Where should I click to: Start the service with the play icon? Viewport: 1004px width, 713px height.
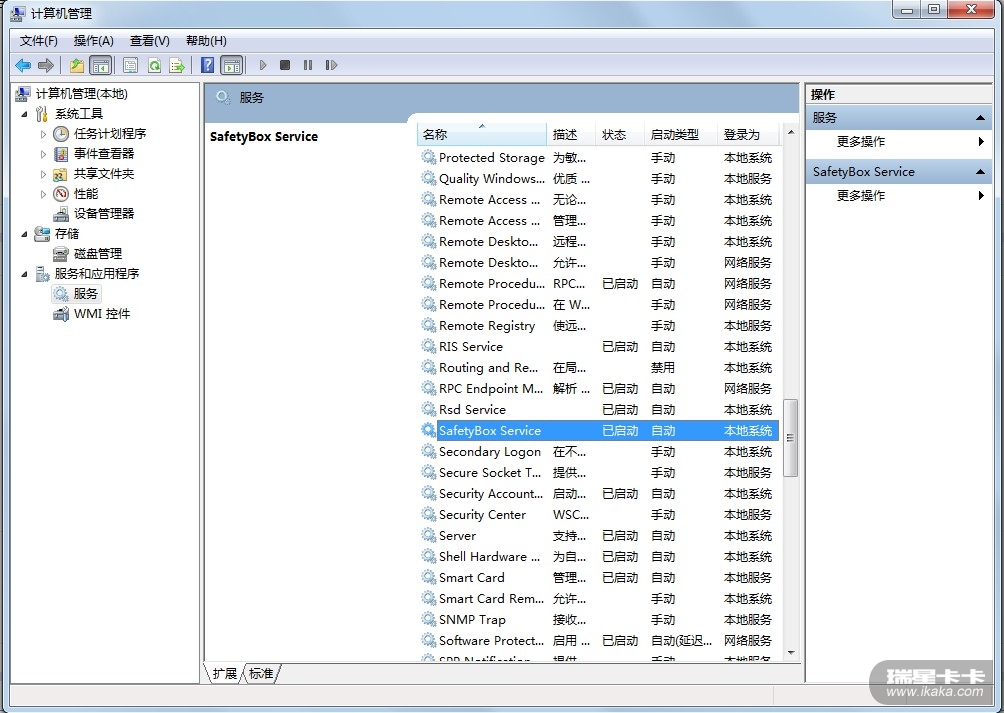point(263,65)
